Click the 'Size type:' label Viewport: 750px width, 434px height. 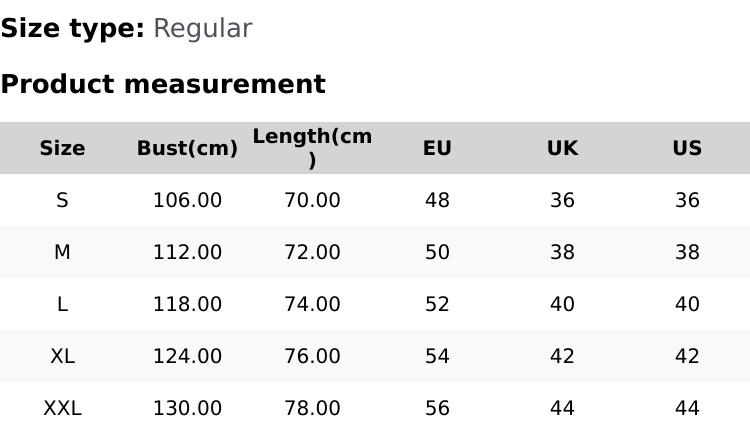click(72, 28)
